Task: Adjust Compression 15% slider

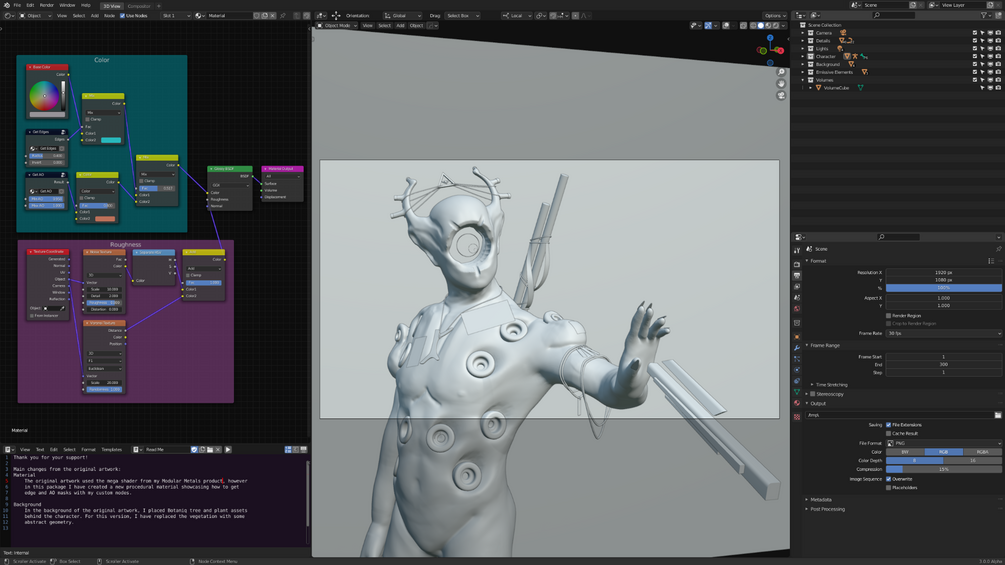Action: click(x=943, y=470)
